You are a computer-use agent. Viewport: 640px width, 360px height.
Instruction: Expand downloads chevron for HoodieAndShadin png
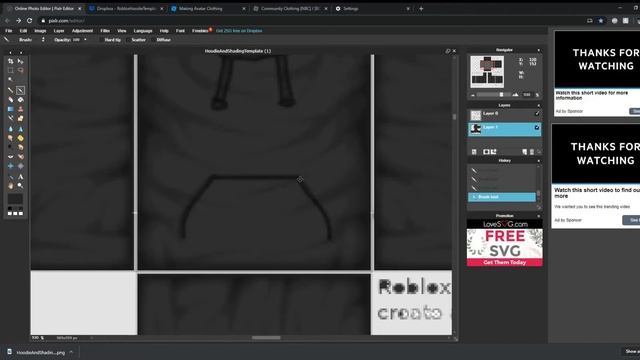coord(71,352)
